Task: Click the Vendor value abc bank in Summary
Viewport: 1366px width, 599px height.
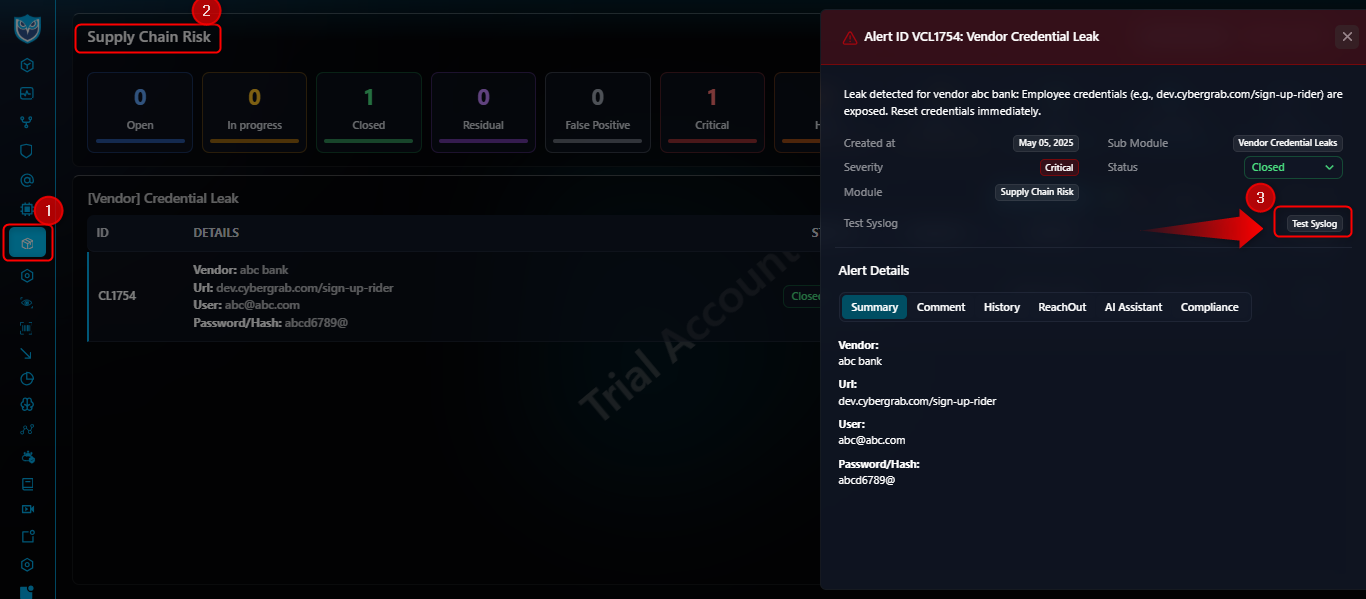Action: (x=860, y=361)
